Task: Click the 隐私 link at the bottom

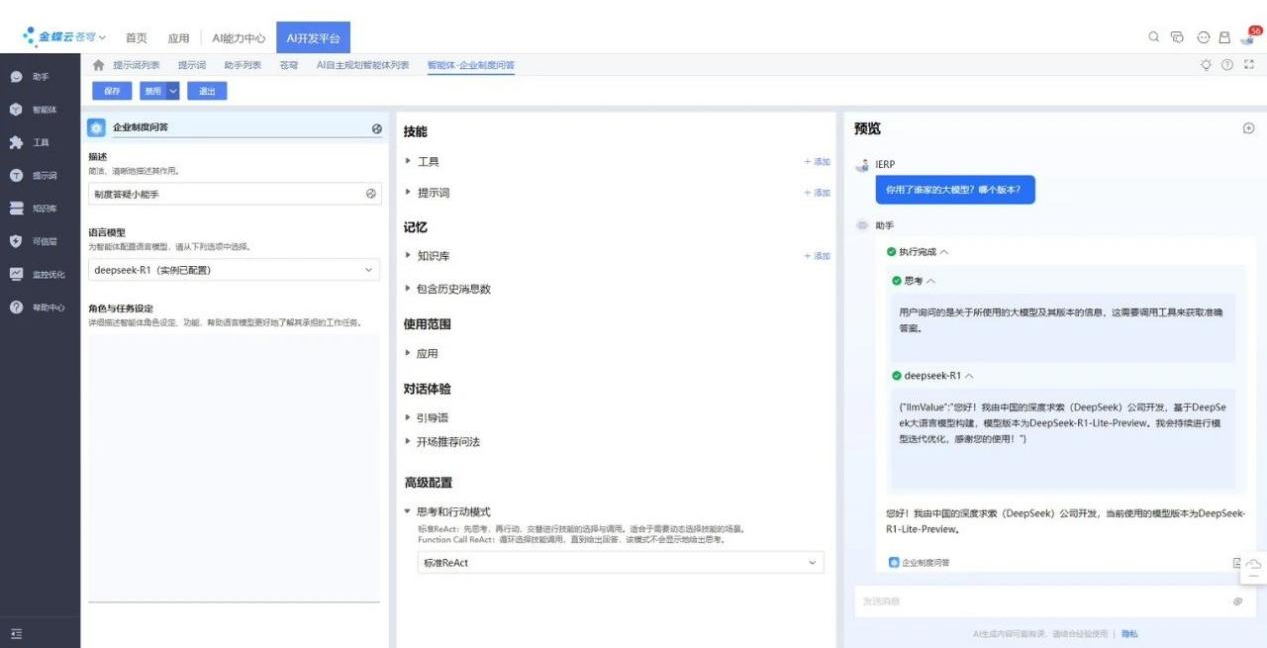Action: point(1129,634)
